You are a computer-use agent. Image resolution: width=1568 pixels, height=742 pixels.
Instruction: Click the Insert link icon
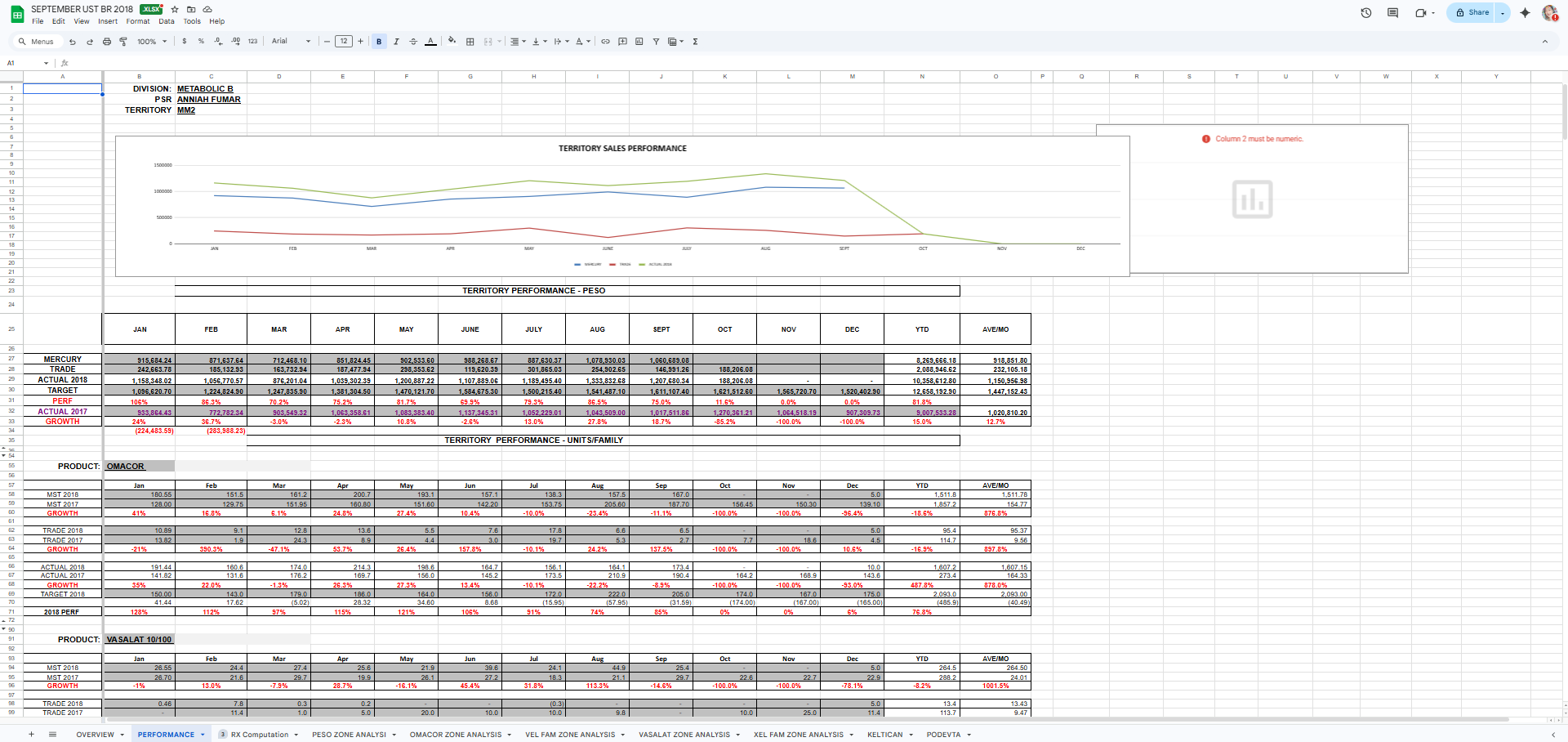tap(605, 42)
